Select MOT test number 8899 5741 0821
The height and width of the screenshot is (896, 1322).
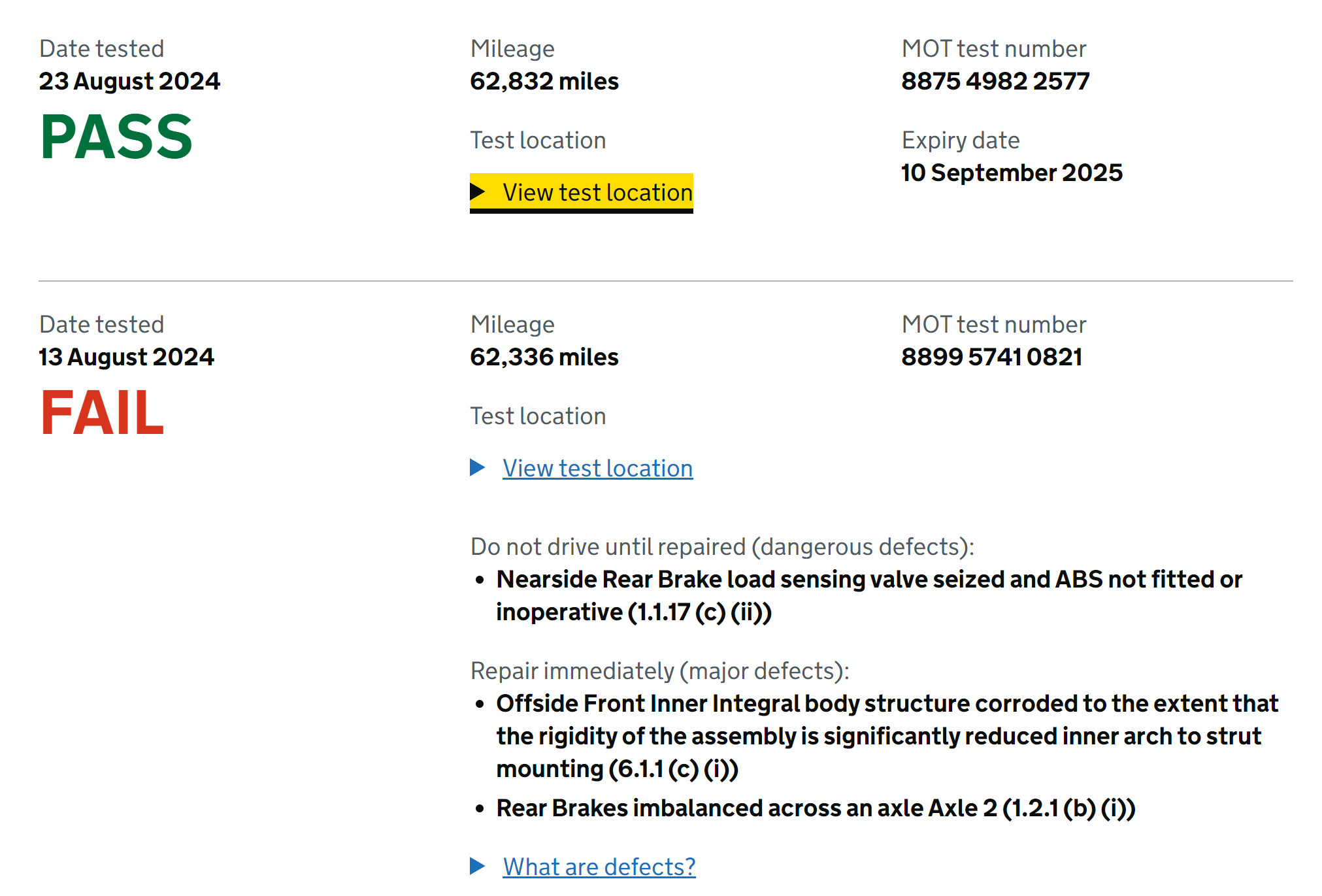(x=991, y=357)
